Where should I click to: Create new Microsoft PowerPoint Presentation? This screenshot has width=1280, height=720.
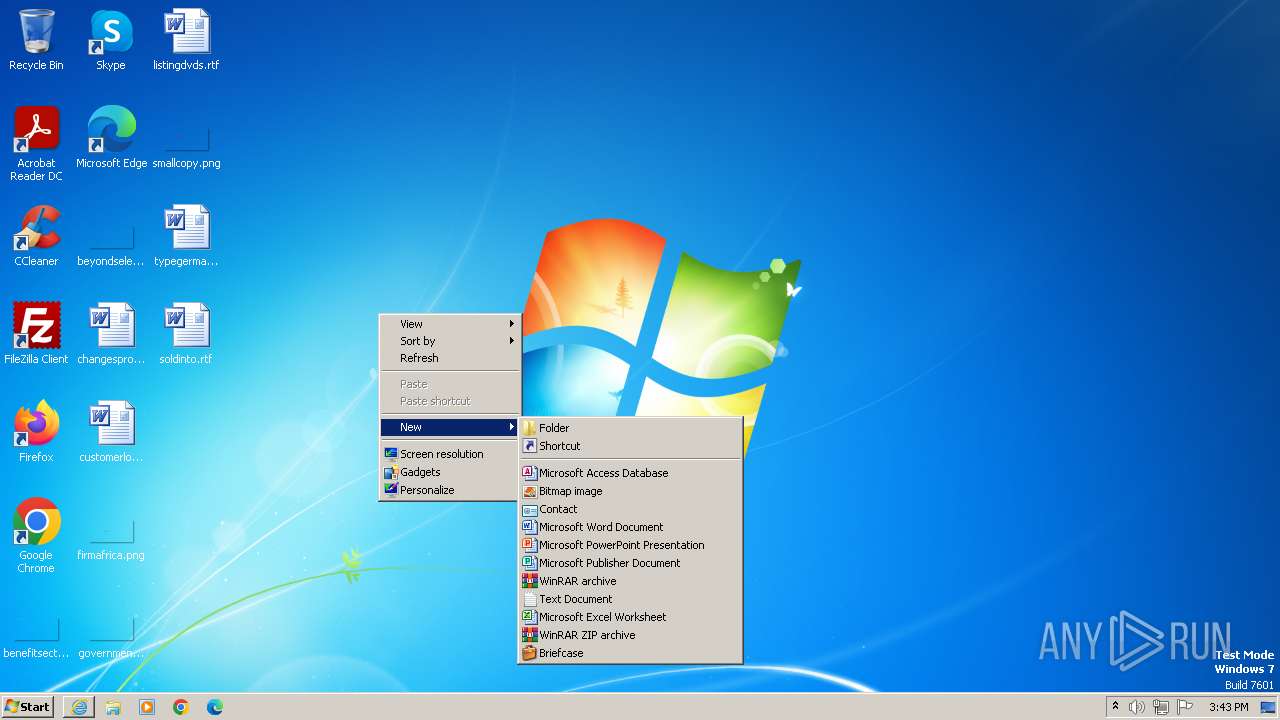click(x=630, y=545)
